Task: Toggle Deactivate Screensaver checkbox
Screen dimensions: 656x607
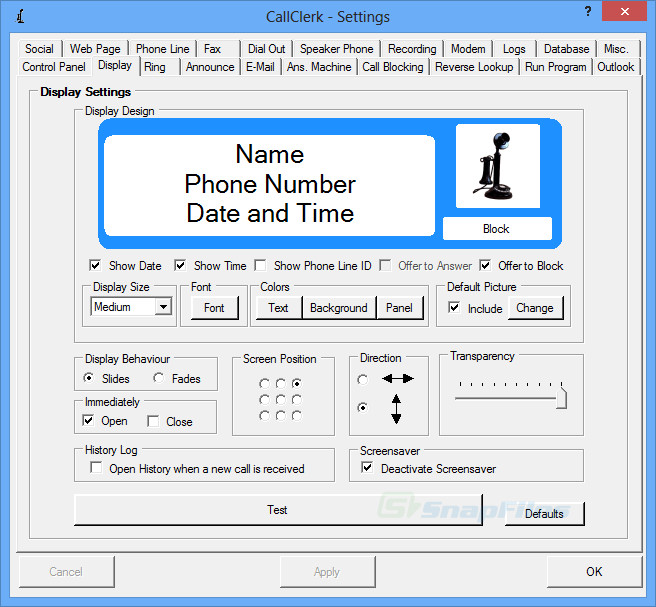Action: 367,467
